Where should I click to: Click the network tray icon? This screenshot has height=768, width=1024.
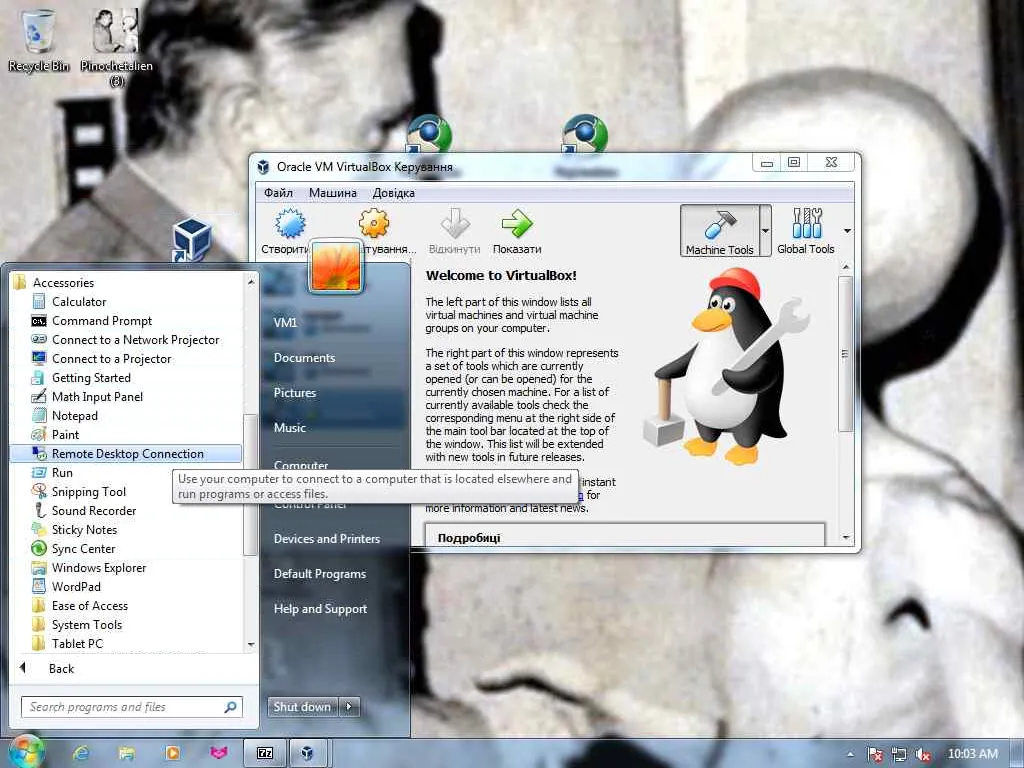coord(899,754)
